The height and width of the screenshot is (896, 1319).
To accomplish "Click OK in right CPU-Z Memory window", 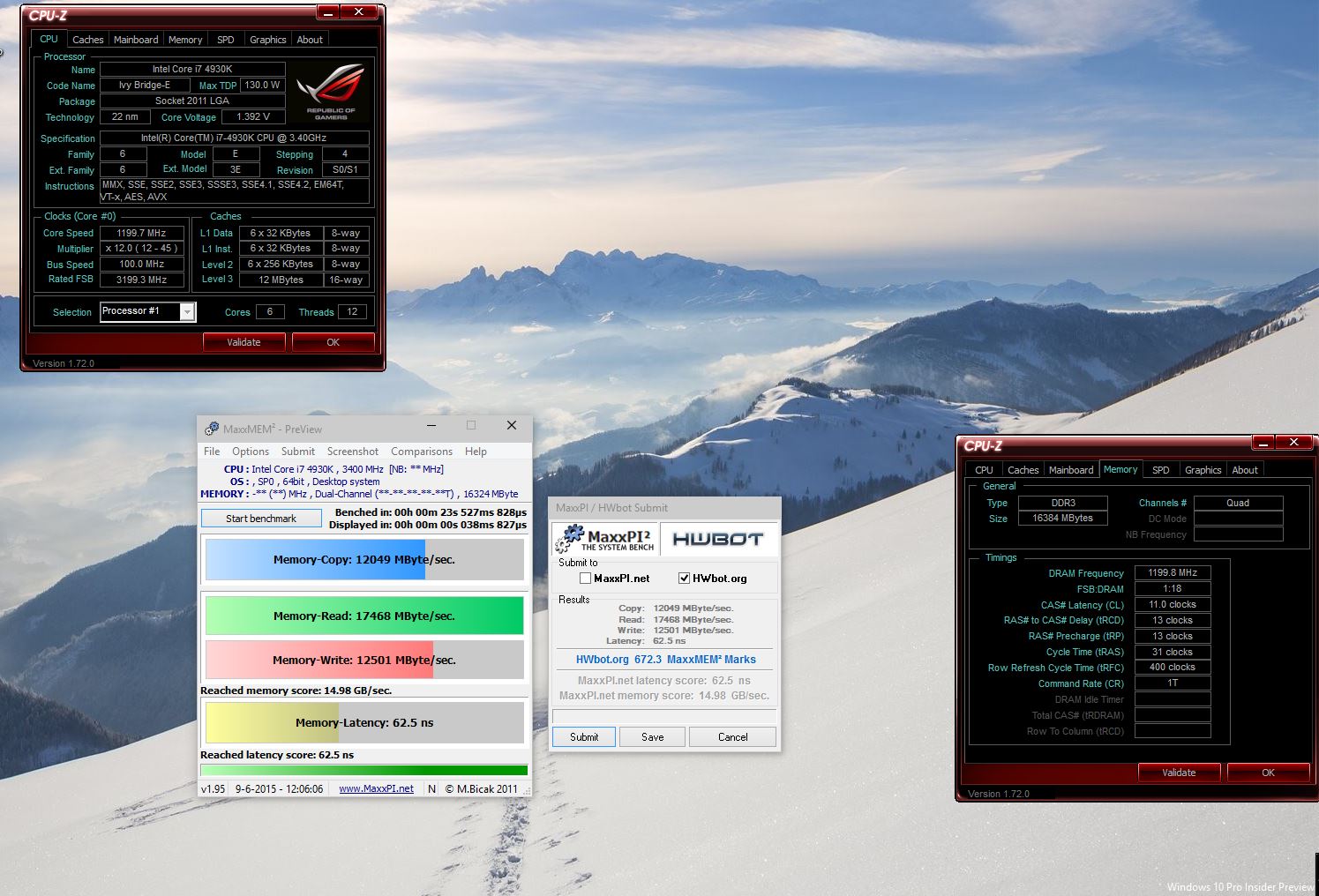I will (x=1268, y=773).
